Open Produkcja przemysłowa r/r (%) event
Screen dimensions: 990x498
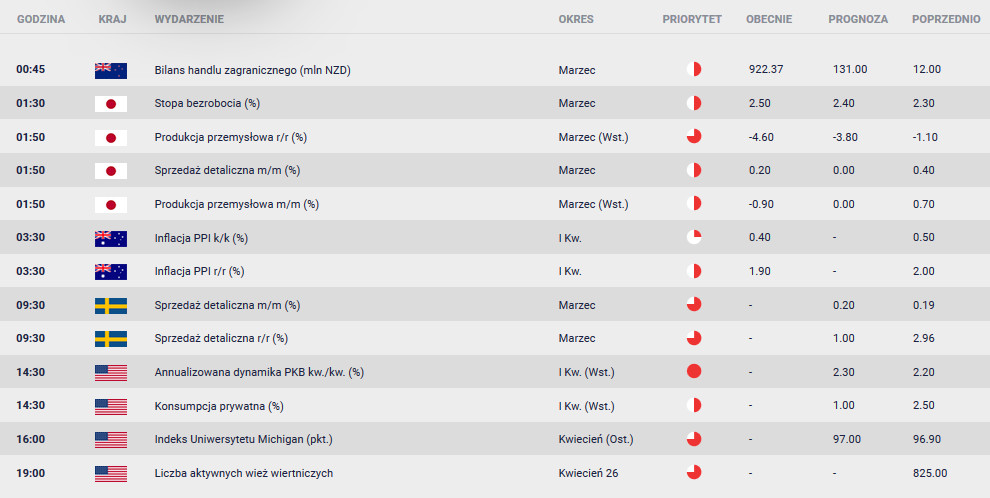point(230,137)
